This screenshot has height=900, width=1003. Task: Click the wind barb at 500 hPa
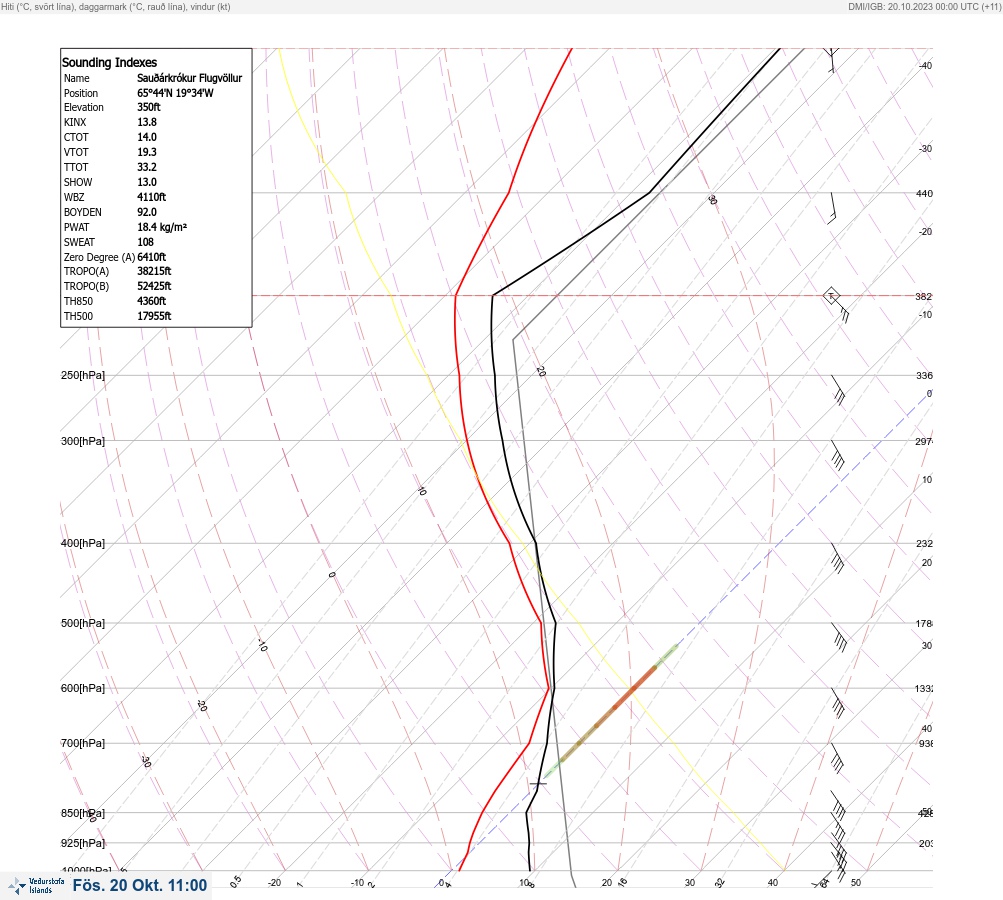pos(839,637)
